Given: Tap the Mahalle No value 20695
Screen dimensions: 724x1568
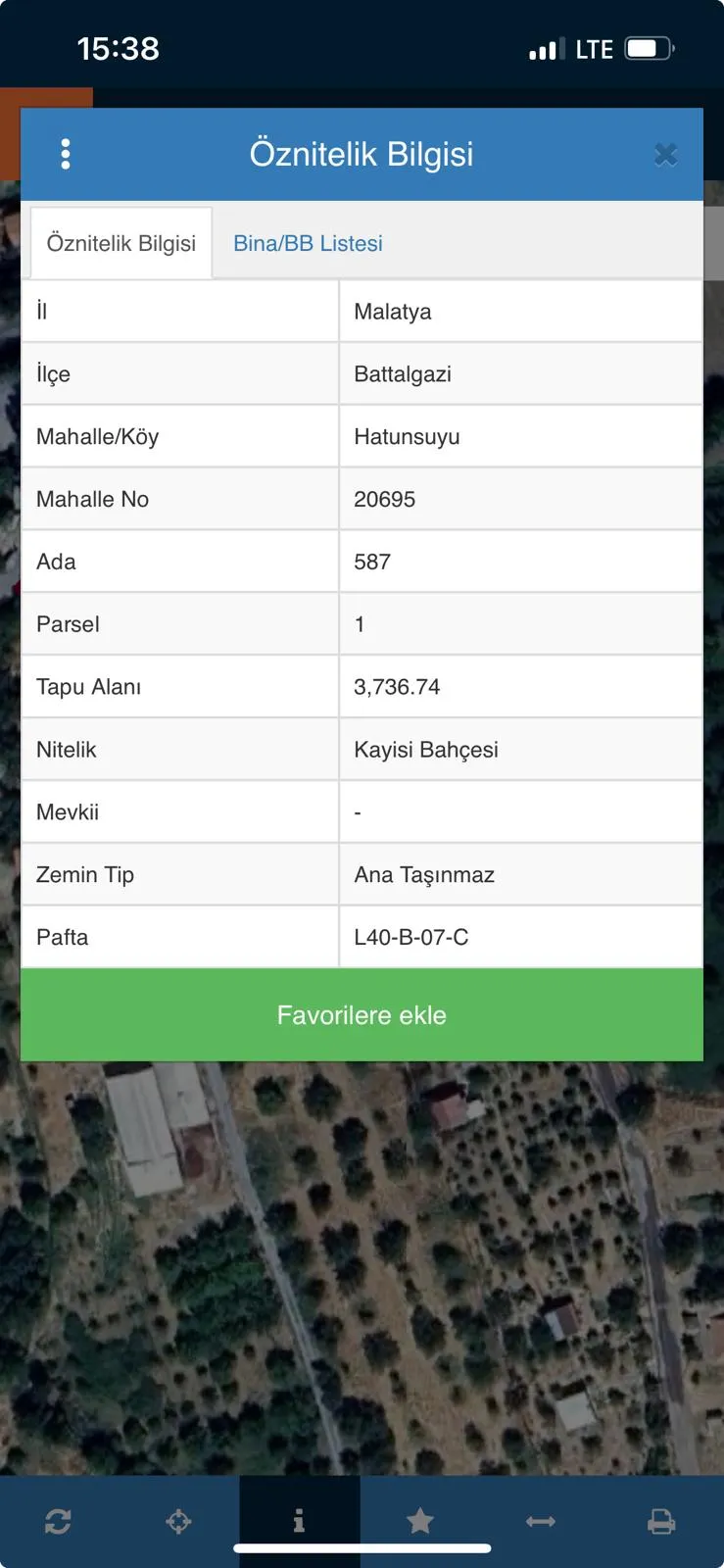Looking at the screenshot, I should tap(385, 500).
